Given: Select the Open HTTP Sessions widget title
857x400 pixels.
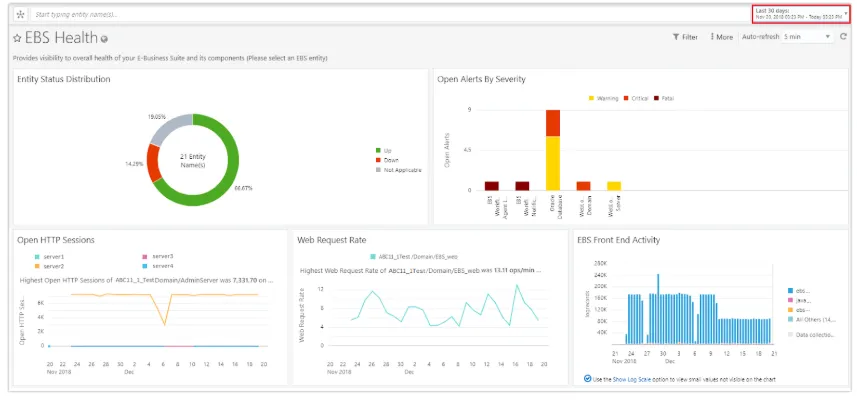Looking at the screenshot, I should [x=56, y=240].
